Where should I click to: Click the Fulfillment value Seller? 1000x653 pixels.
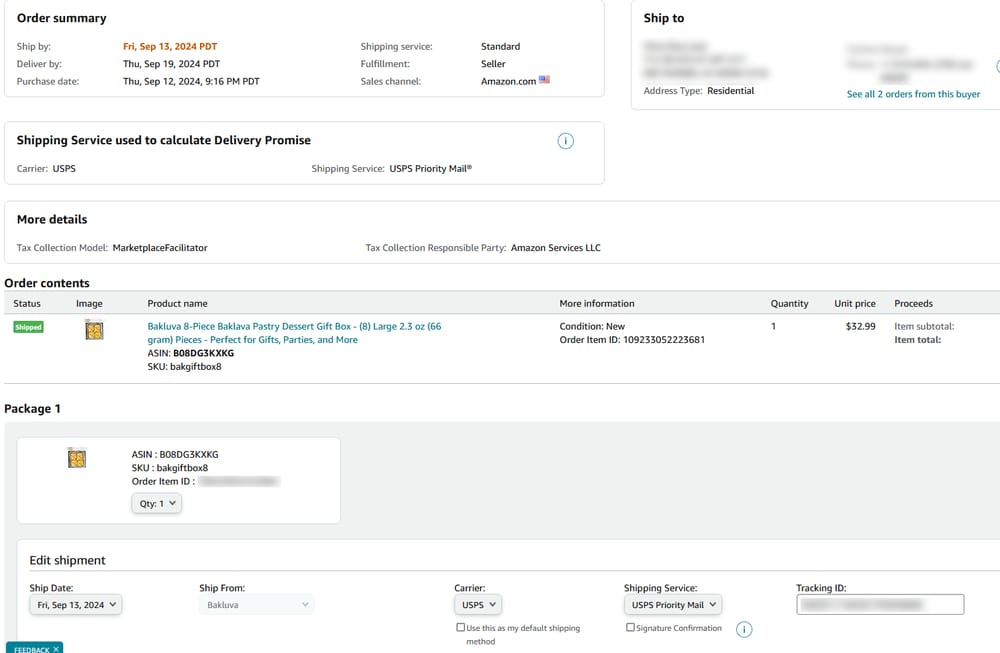(493, 64)
